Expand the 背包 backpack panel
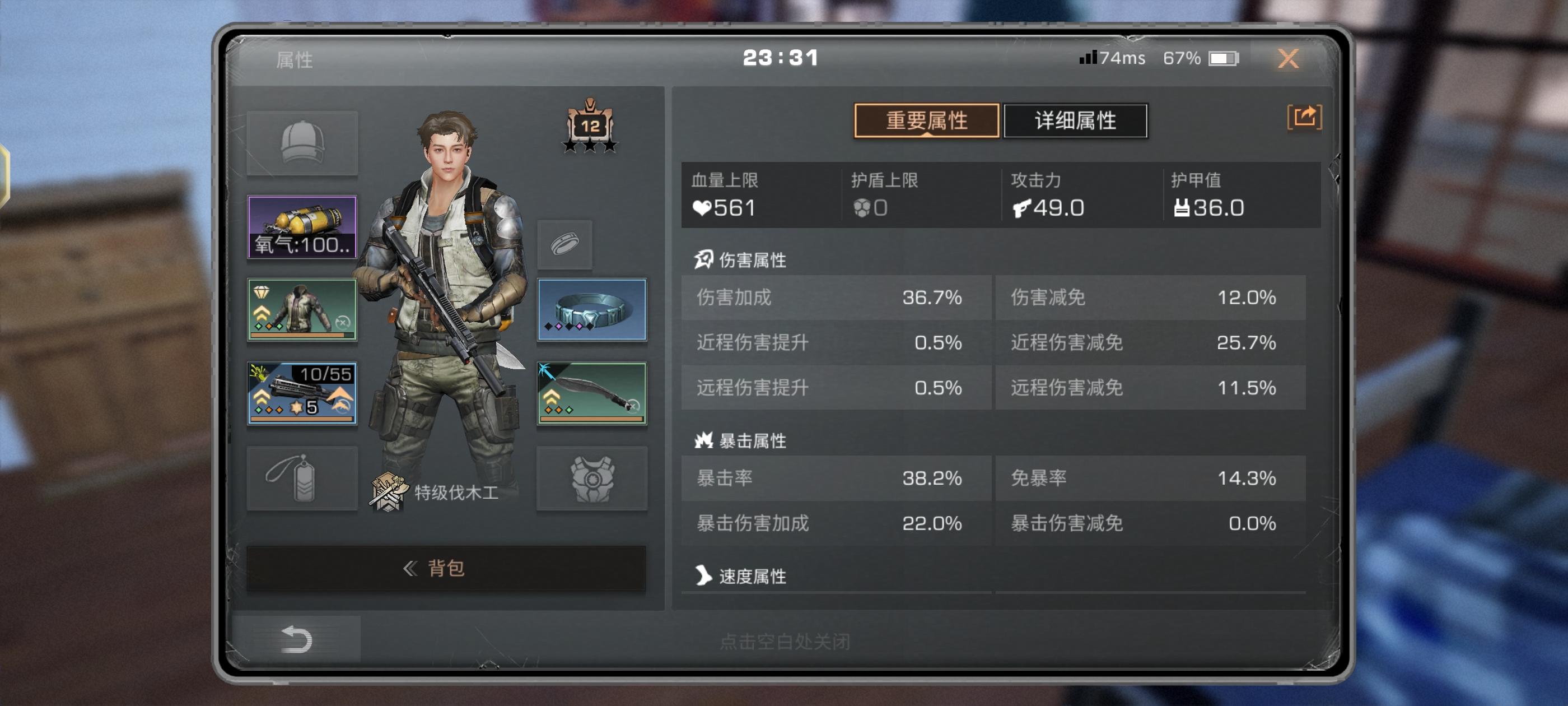Viewport: 1568px width, 706px height. pyautogui.click(x=446, y=568)
